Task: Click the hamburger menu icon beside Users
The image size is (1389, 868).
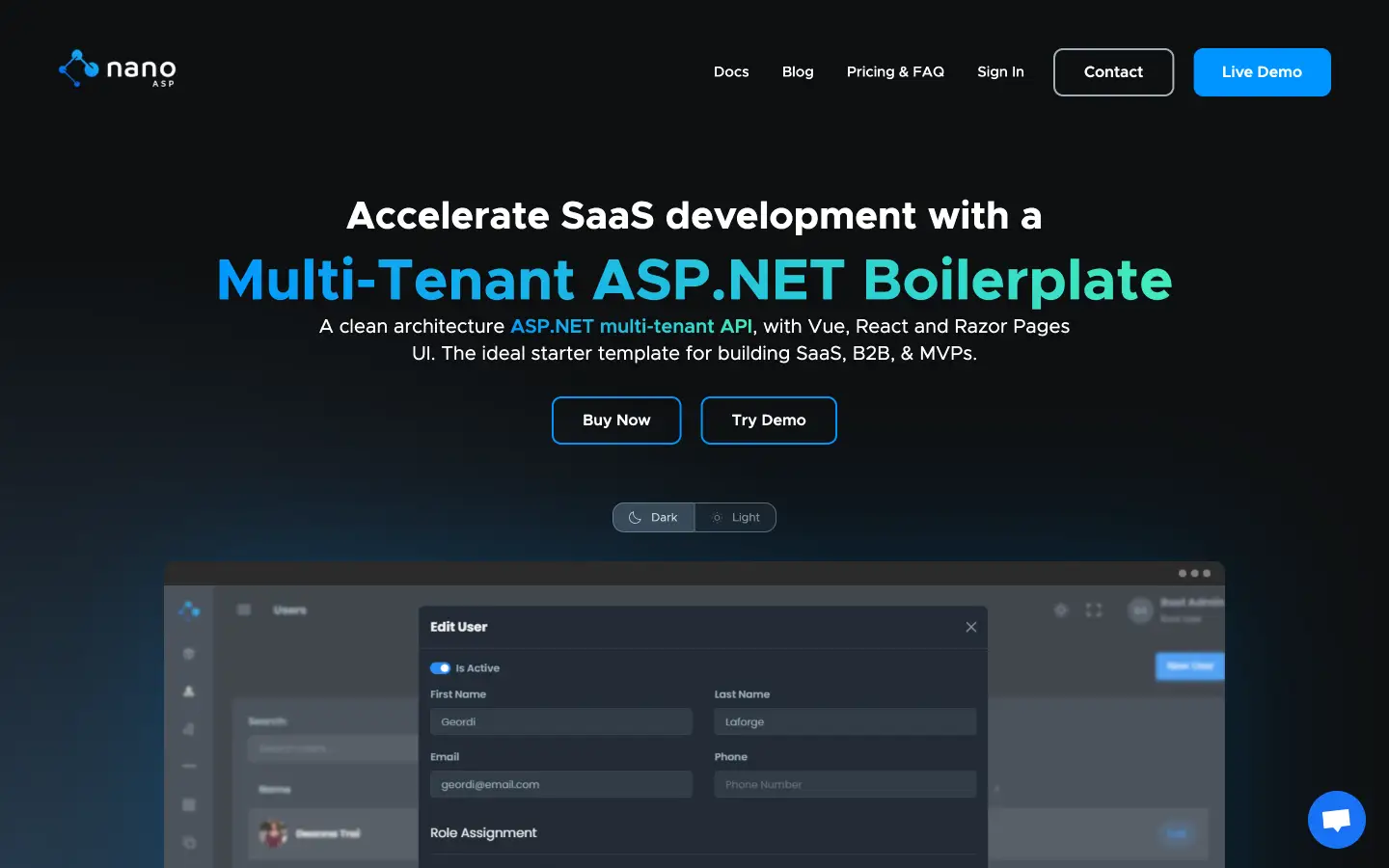Action: click(244, 610)
